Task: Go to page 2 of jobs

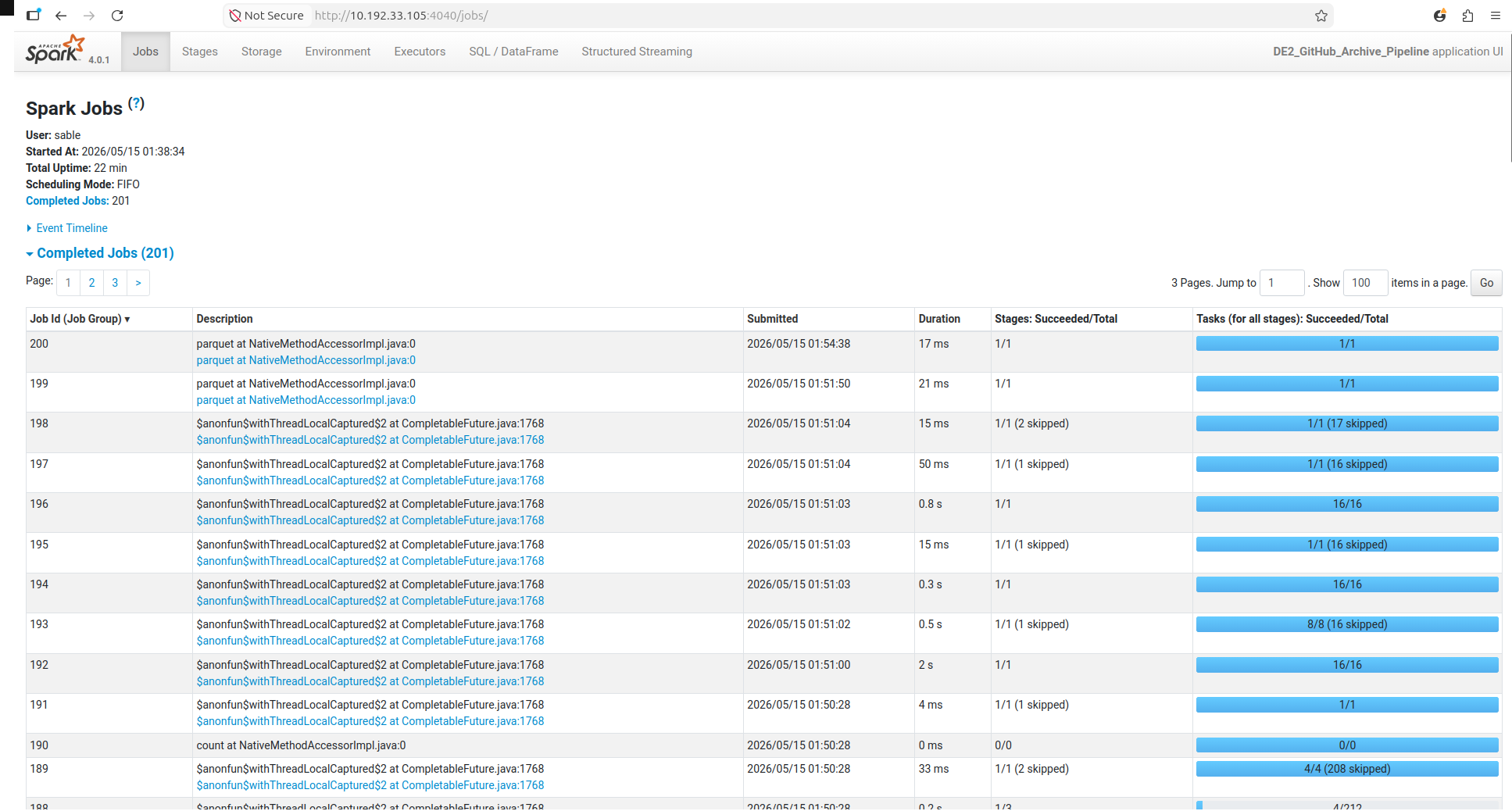Action: point(91,283)
